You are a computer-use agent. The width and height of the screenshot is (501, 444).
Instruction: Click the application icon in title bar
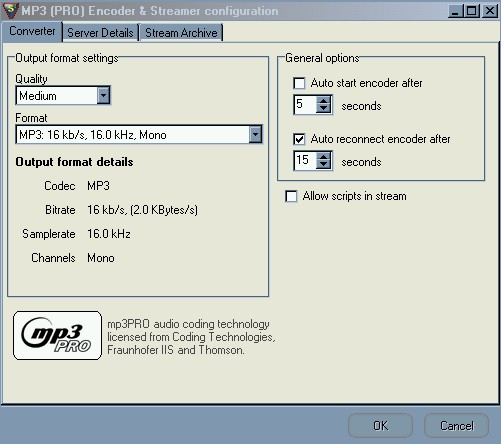[x=11, y=11]
